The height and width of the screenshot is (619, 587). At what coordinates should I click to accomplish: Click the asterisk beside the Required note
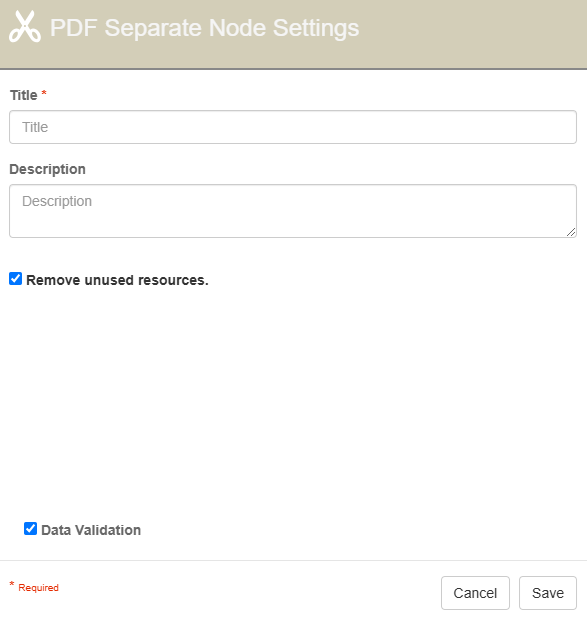tap(12, 584)
